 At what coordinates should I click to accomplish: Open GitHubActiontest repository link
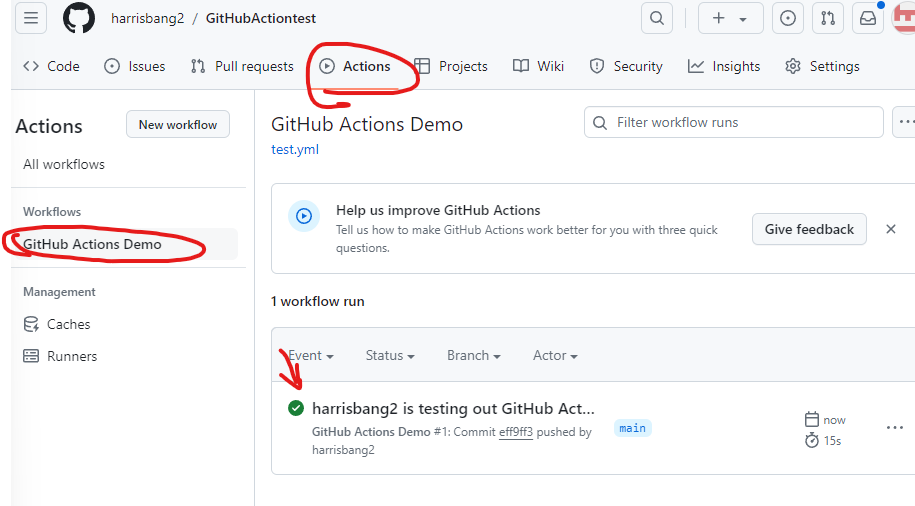tap(261, 19)
